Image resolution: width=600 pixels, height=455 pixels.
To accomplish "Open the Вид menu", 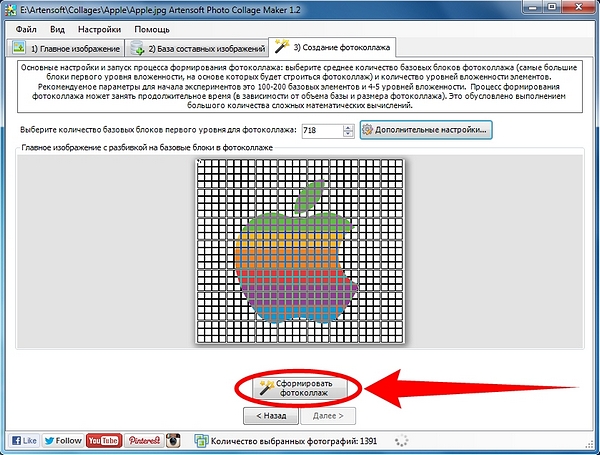I will (x=57, y=29).
